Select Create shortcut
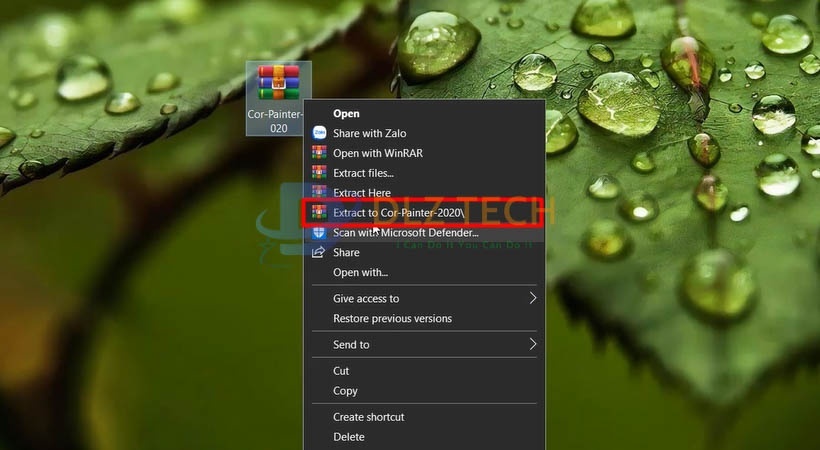This screenshot has width=820, height=450. coord(424,417)
